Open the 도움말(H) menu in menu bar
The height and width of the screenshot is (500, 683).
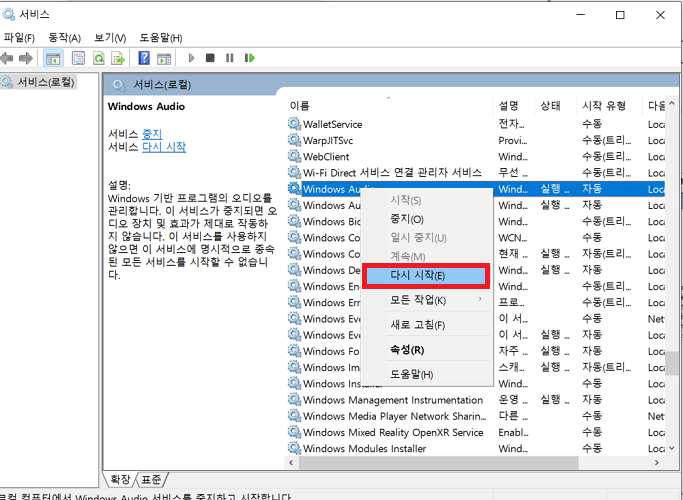pyautogui.click(x=161, y=38)
